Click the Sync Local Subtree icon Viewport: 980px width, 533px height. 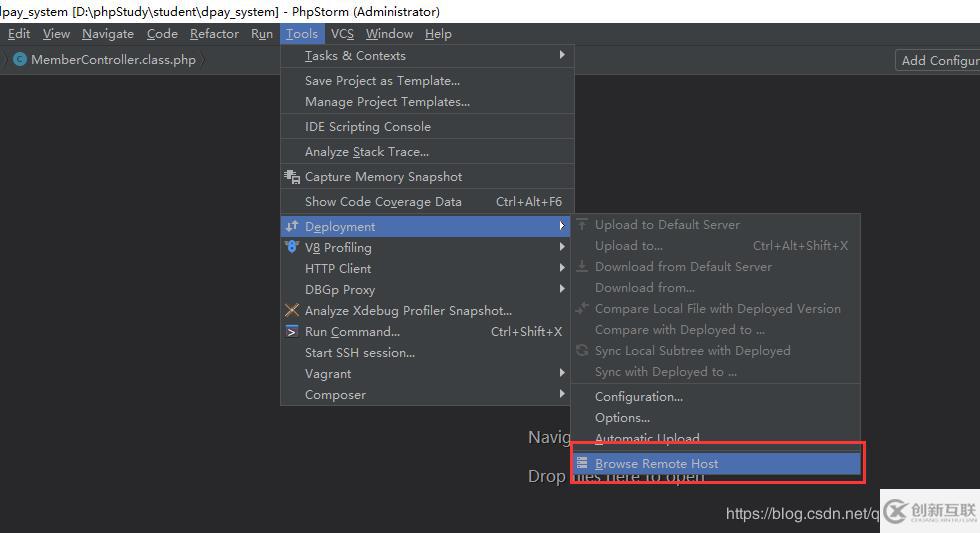coord(582,350)
